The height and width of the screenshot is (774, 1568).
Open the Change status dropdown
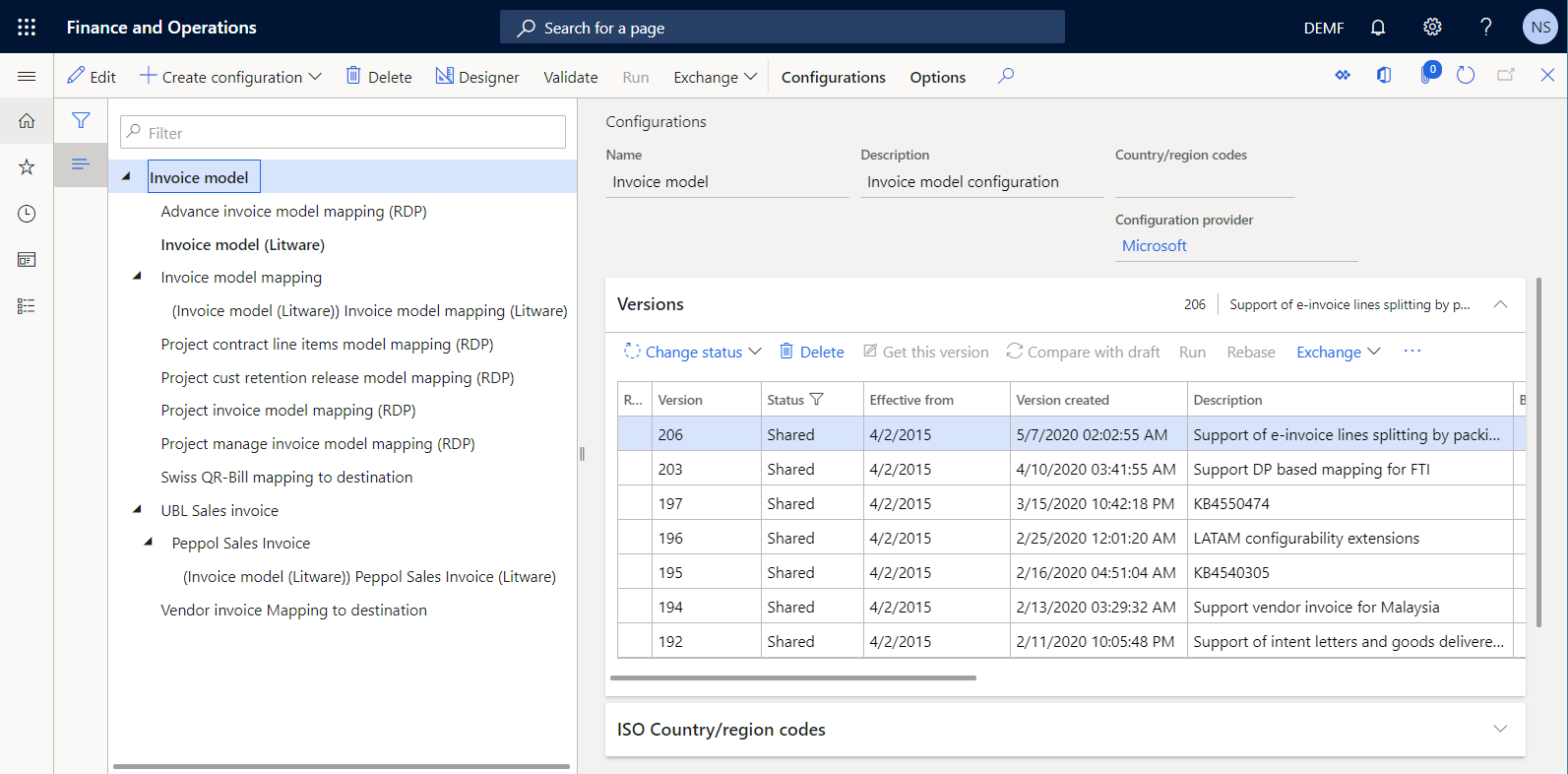pyautogui.click(x=693, y=353)
